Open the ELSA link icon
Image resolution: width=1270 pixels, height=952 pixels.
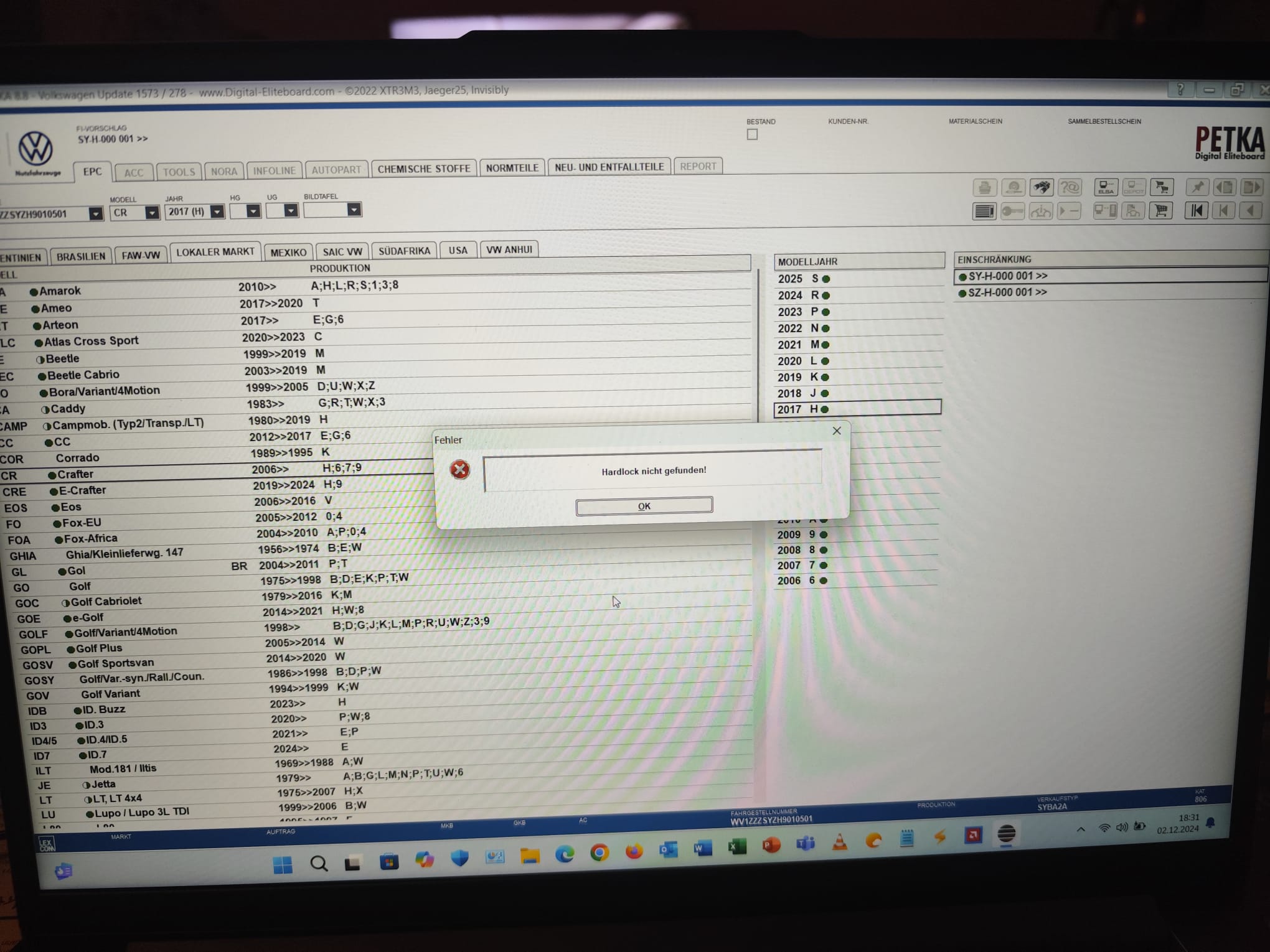click(1106, 187)
